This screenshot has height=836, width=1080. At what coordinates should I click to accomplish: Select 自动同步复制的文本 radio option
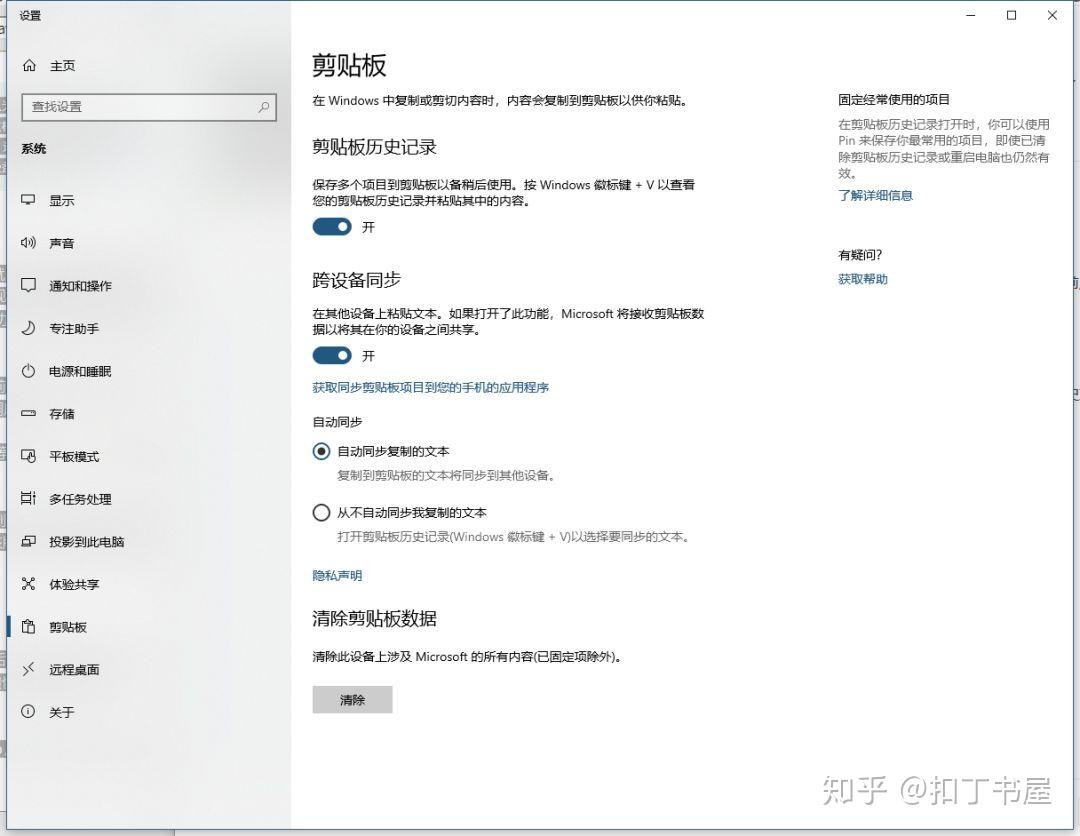coord(321,451)
